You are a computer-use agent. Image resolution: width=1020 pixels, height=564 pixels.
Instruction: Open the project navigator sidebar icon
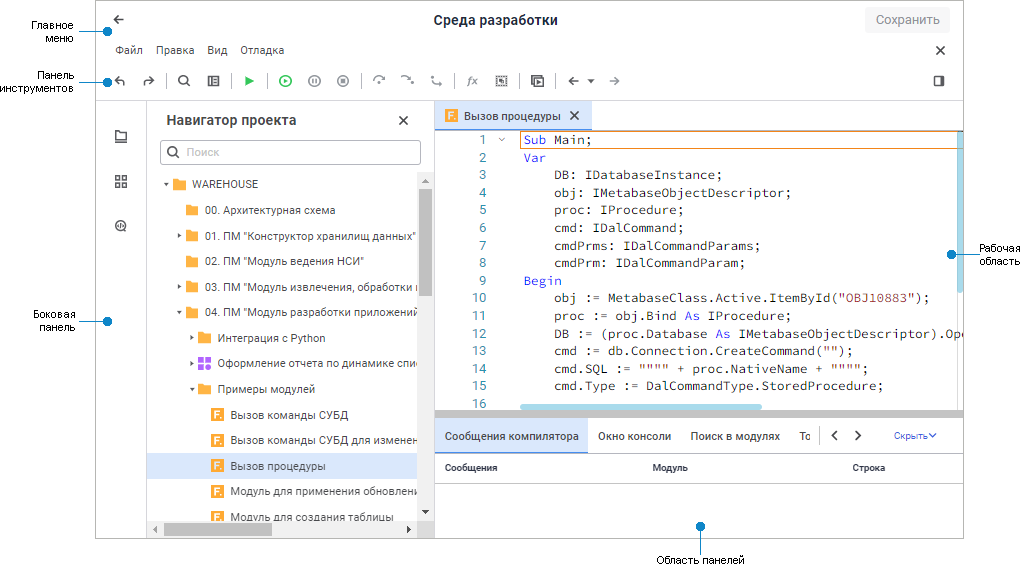coord(121,137)
